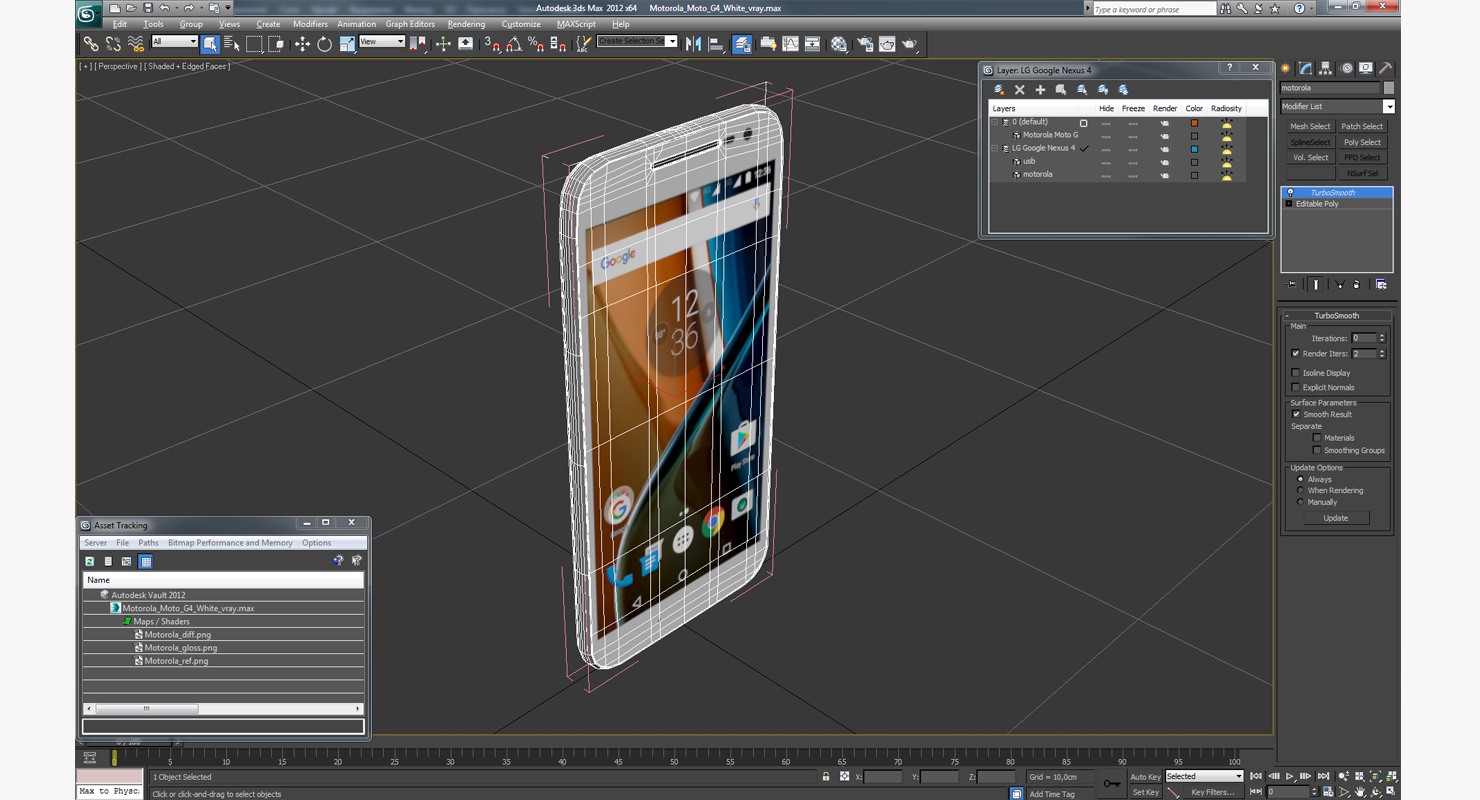Viewport: 1480px width, 800px height.
Task: Uncheck the Smooth Result checkbox
Action: [1296, 414]
